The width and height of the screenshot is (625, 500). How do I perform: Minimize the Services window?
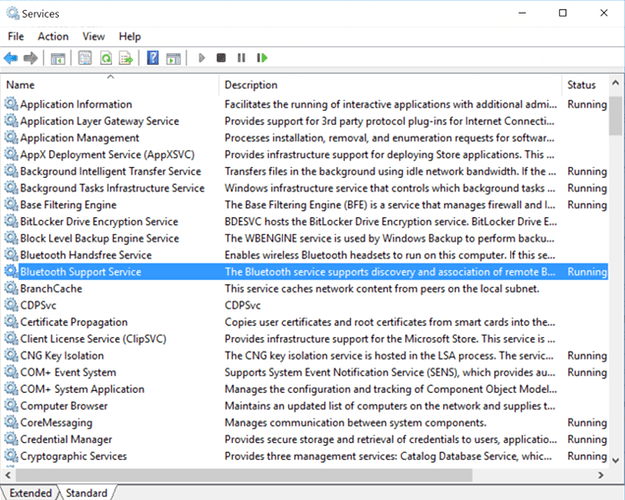[522, 13]
